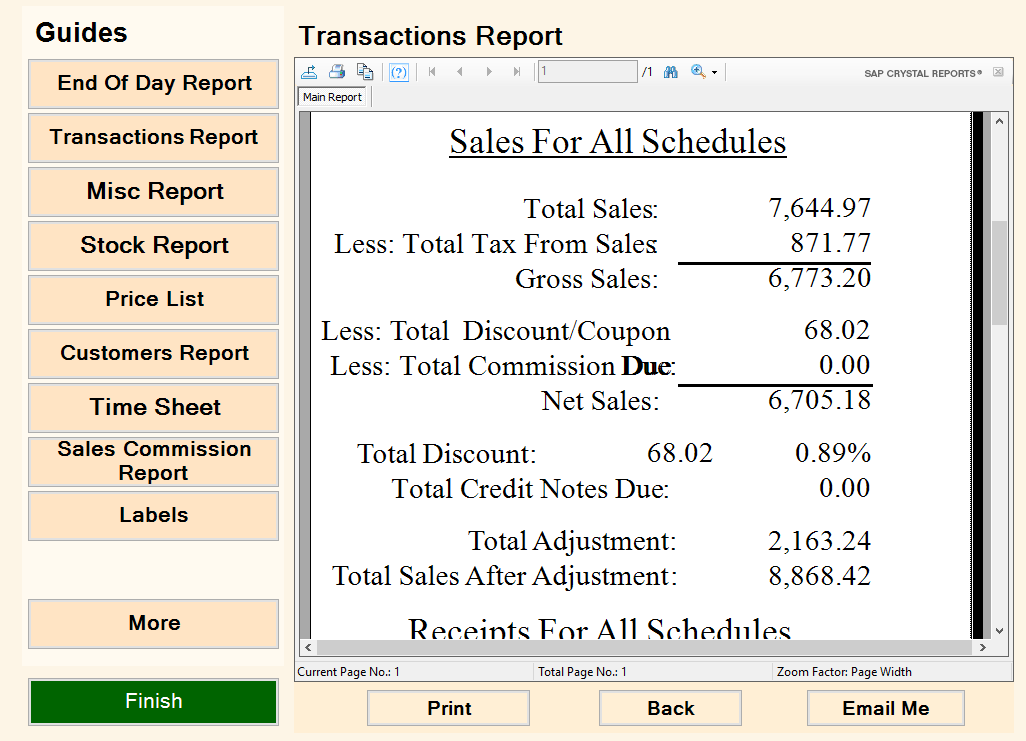
Task: Expand More guides button
Action: pyautogui.click(x=154, y=623)
